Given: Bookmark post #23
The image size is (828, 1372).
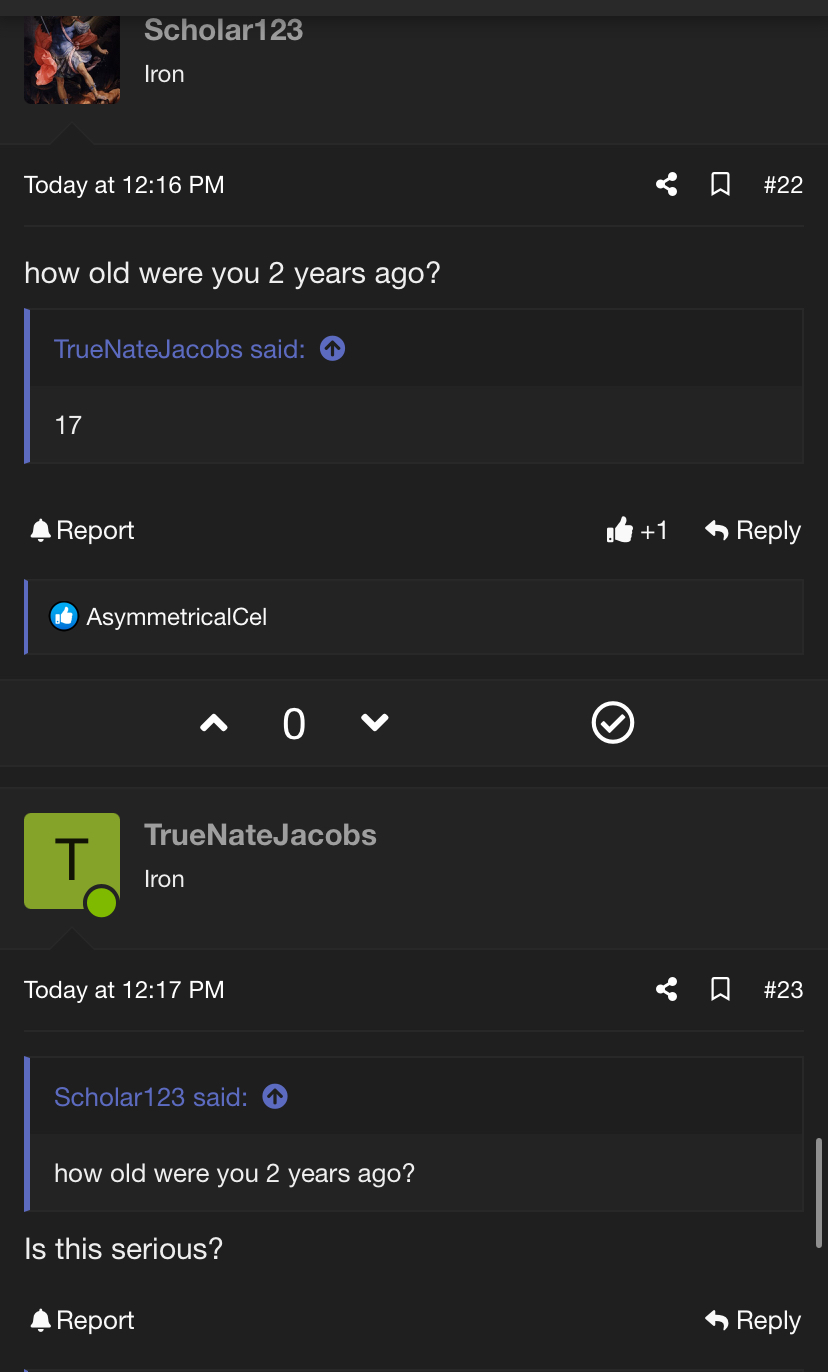Looking at the screenshot, I should click(x=720, y=990).
